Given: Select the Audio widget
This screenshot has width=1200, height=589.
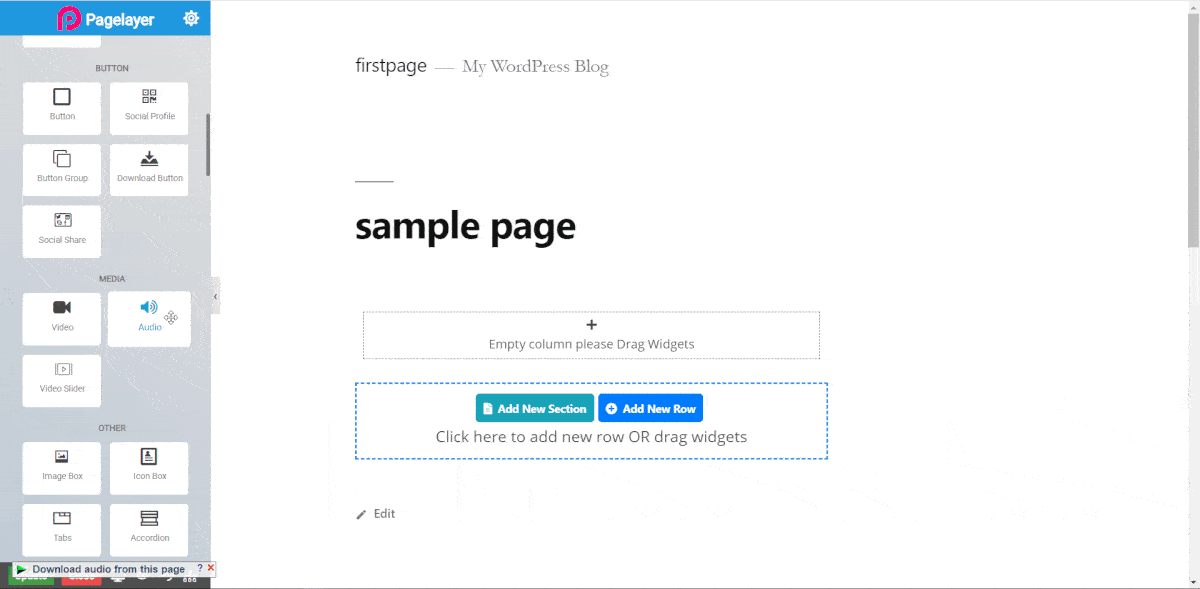Looking at the screenshot, I should tap(148, 318).
